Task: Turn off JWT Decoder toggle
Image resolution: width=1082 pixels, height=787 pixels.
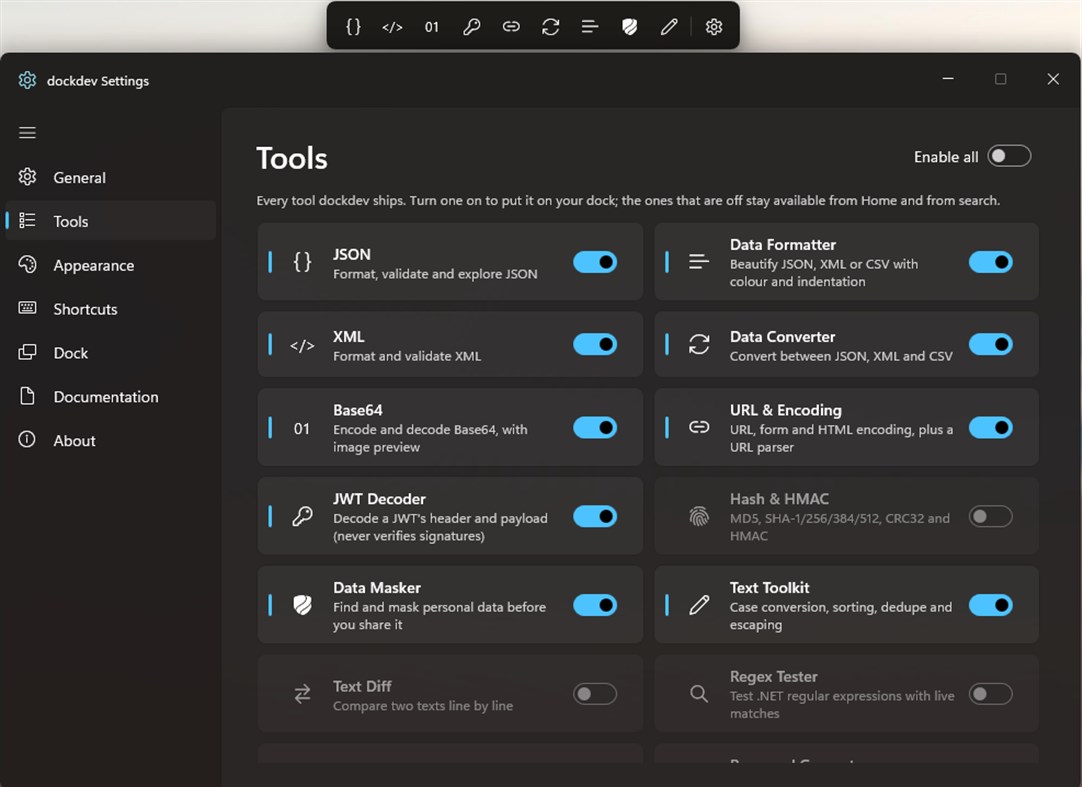Action: [x=595, y=516]
